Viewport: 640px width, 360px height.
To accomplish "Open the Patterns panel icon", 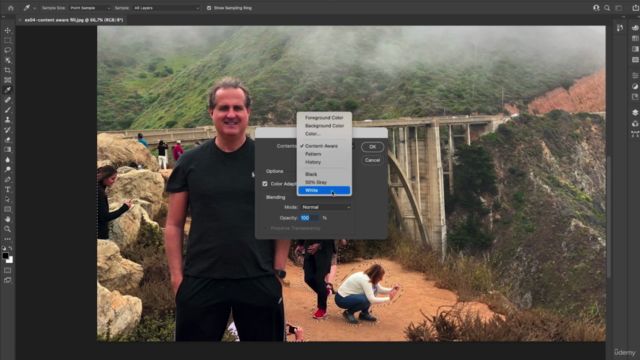I will coord(635,60).
